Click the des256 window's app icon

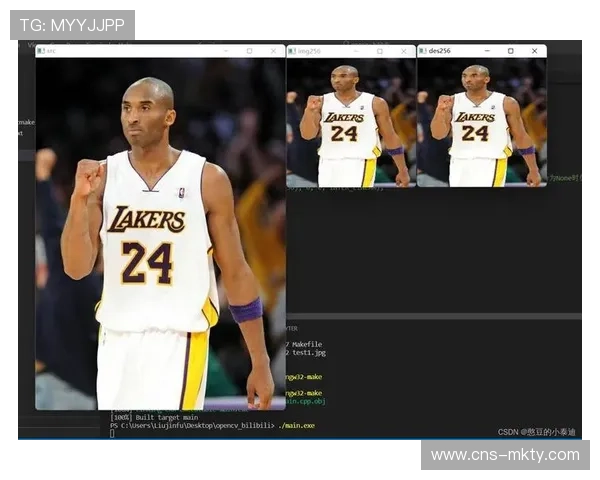coord(422,51)
